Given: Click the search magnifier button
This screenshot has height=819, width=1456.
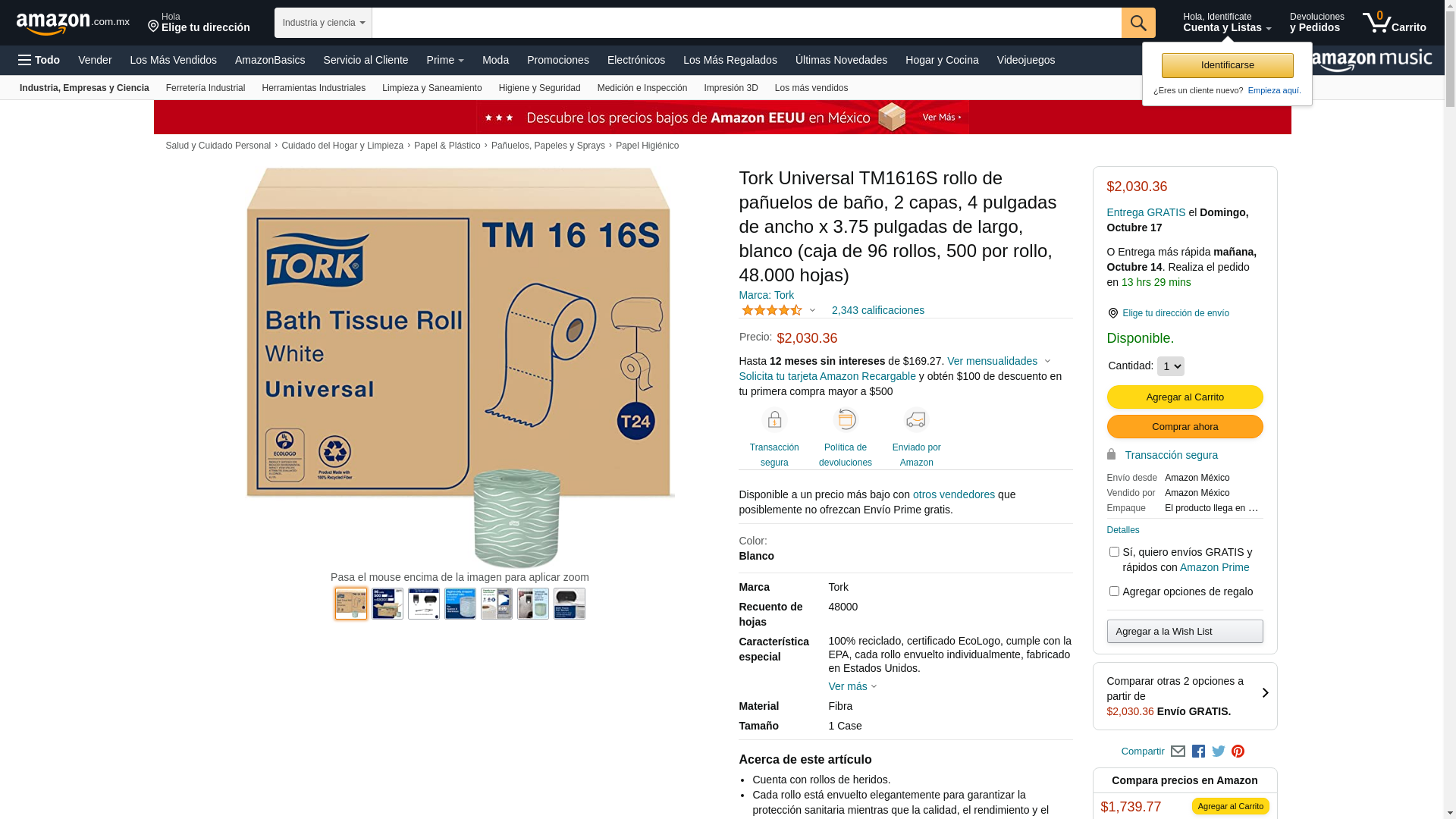Looking at the screenshot, I should click(1137, 23).
